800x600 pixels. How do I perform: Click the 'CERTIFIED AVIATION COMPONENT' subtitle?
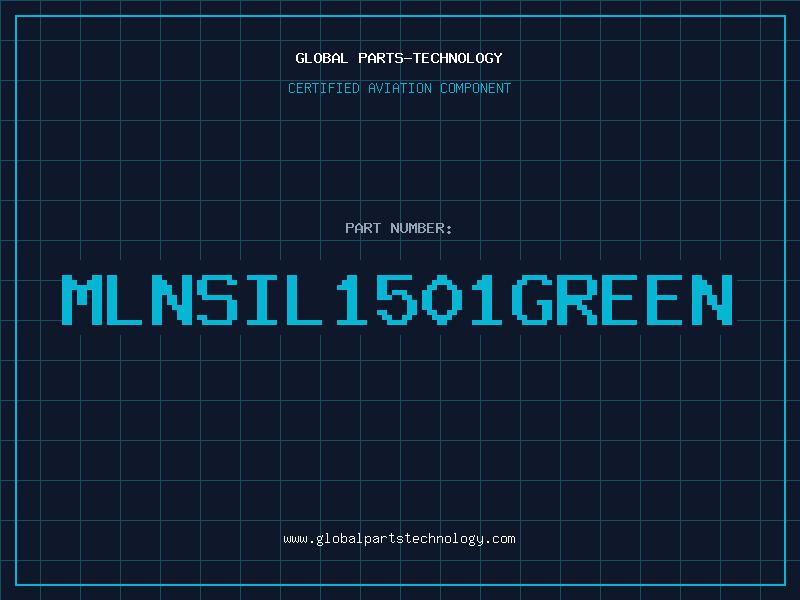point(399,88)
